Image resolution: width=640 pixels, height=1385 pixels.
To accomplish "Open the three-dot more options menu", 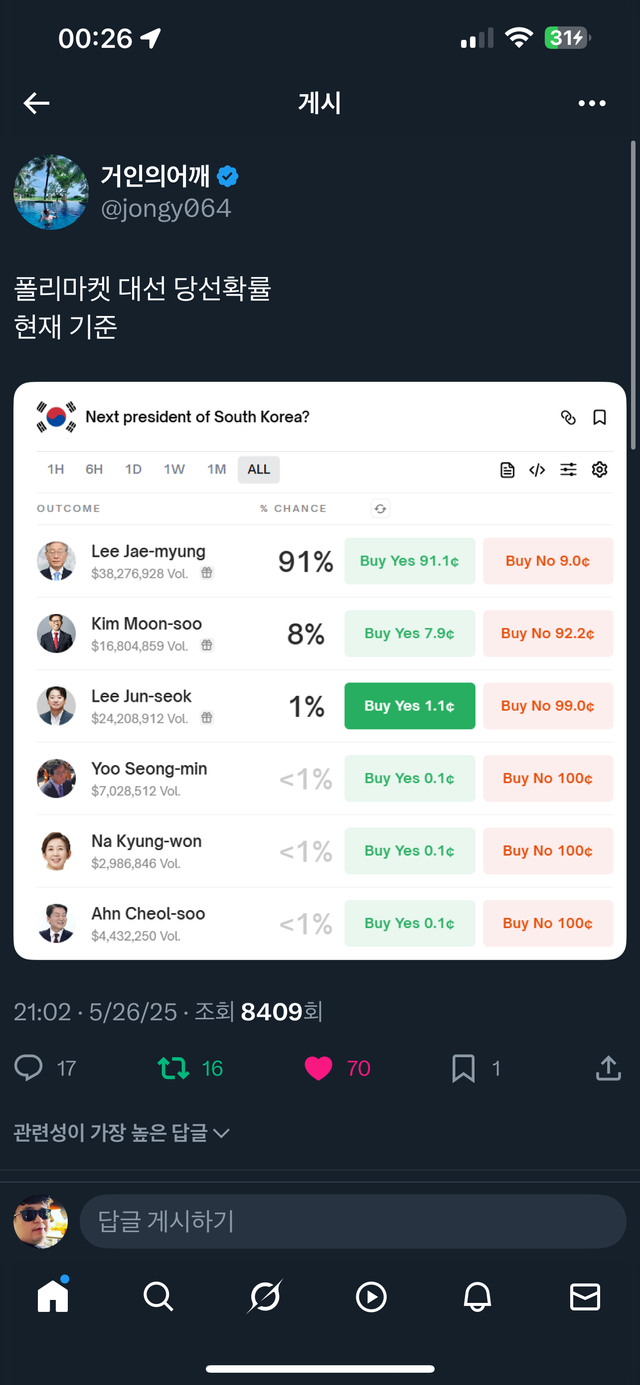I will [x=592, y=103].
